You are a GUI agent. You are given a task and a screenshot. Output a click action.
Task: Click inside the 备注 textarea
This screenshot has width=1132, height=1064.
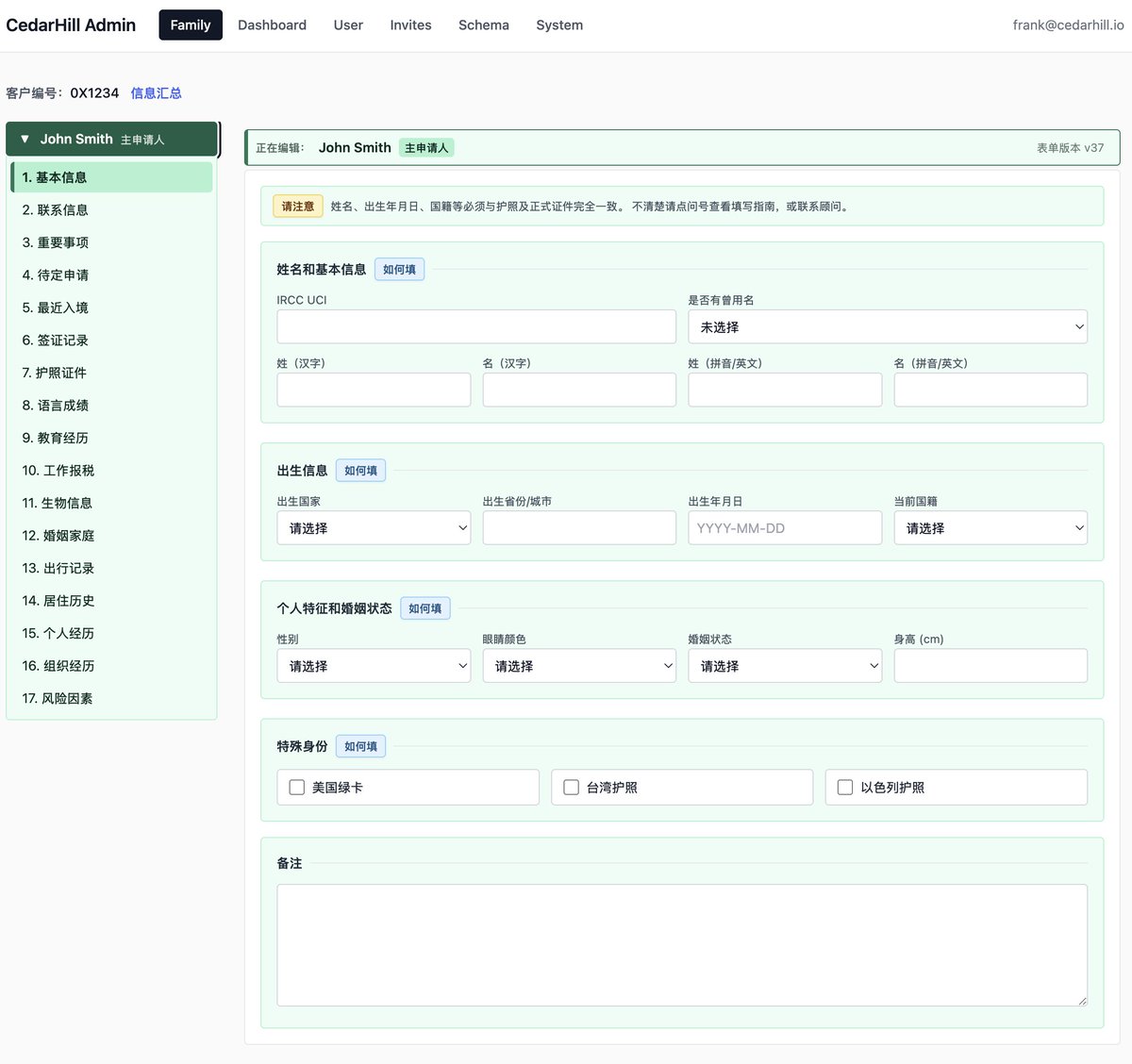[682, 945]
